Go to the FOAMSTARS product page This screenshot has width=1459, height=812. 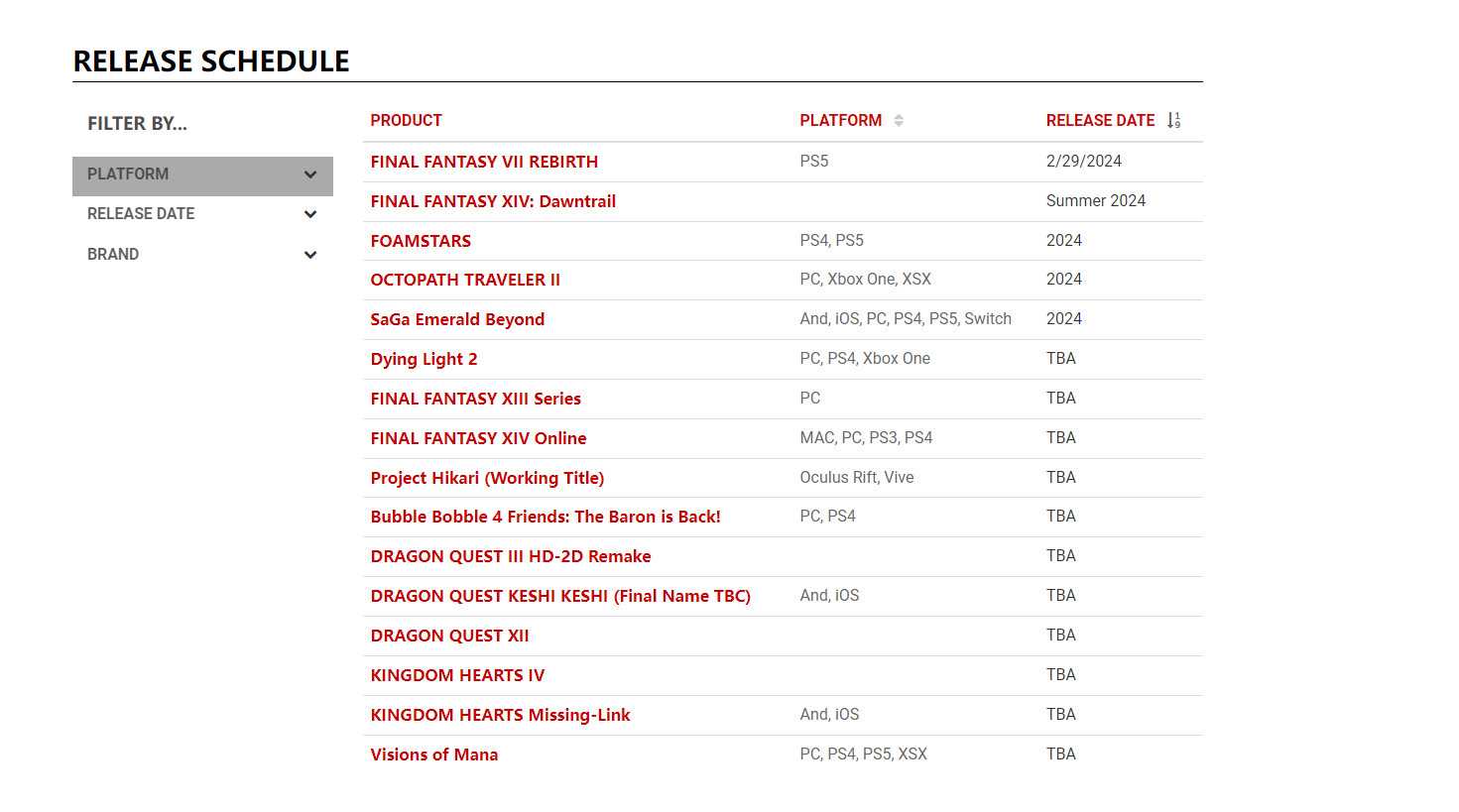421,241
